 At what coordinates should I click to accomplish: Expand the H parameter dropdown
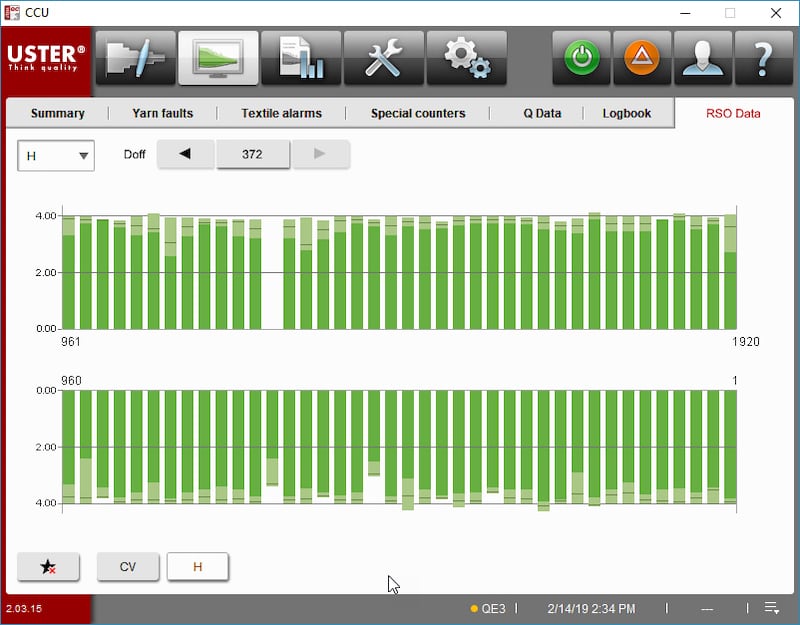point(56,156)
